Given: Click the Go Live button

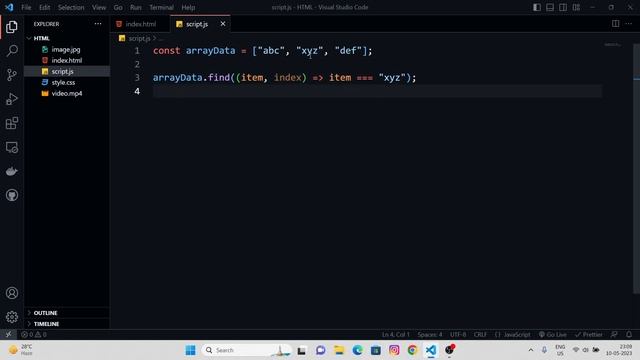Looking at the screenshot, I should pyautogui.click(x=553, y=334).
